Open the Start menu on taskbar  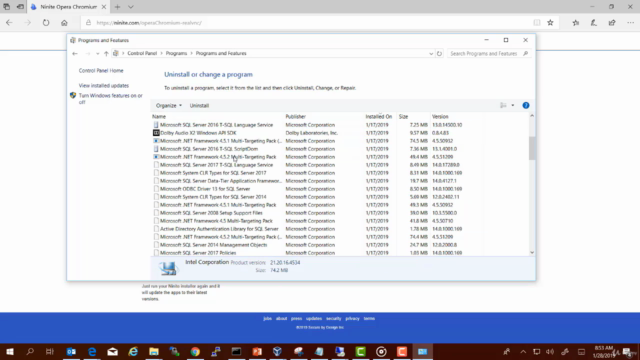tap(9, 351)
